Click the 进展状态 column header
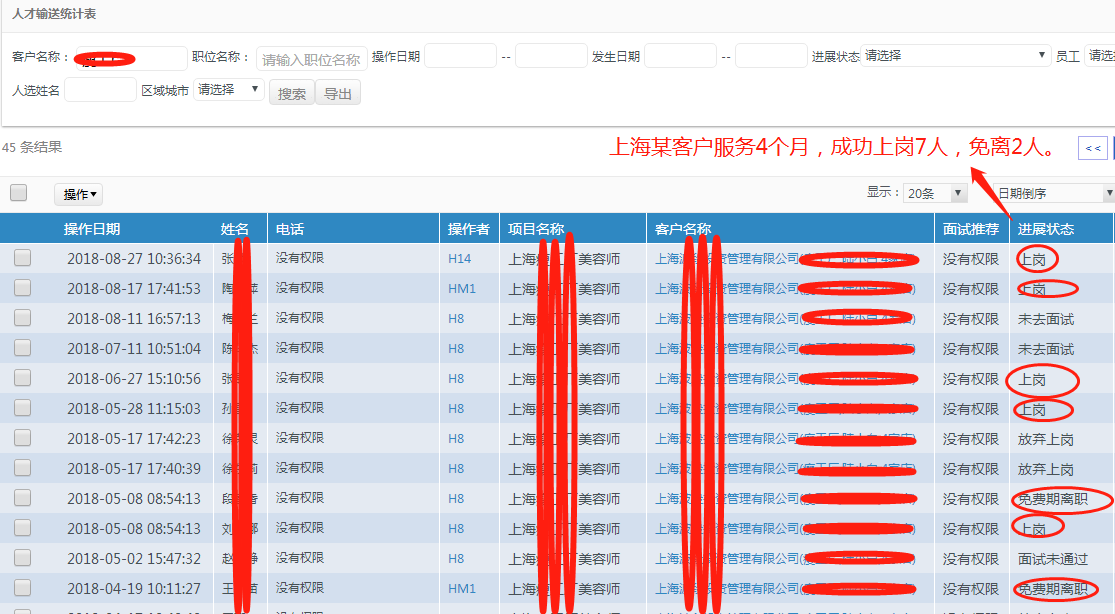Image resolution: width=1115 pixels, height=614 pixels. (1045, 229)
